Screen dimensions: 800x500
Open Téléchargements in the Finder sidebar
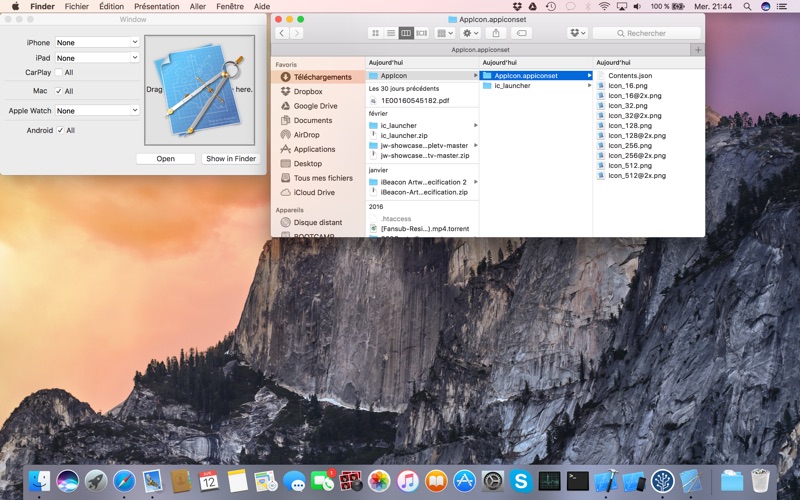[318, 77]
